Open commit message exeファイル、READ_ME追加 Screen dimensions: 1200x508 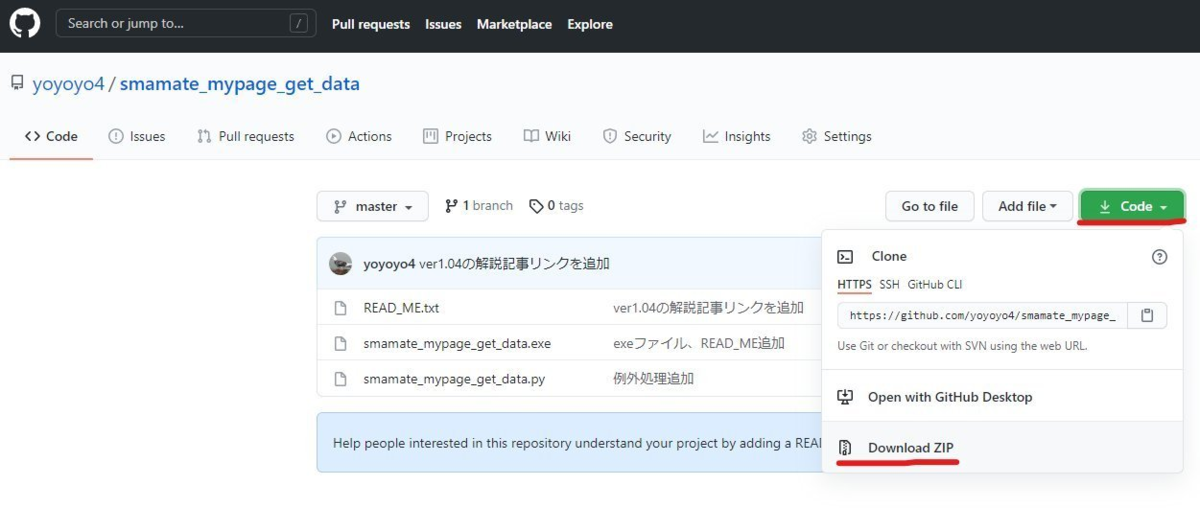[699, 343]
